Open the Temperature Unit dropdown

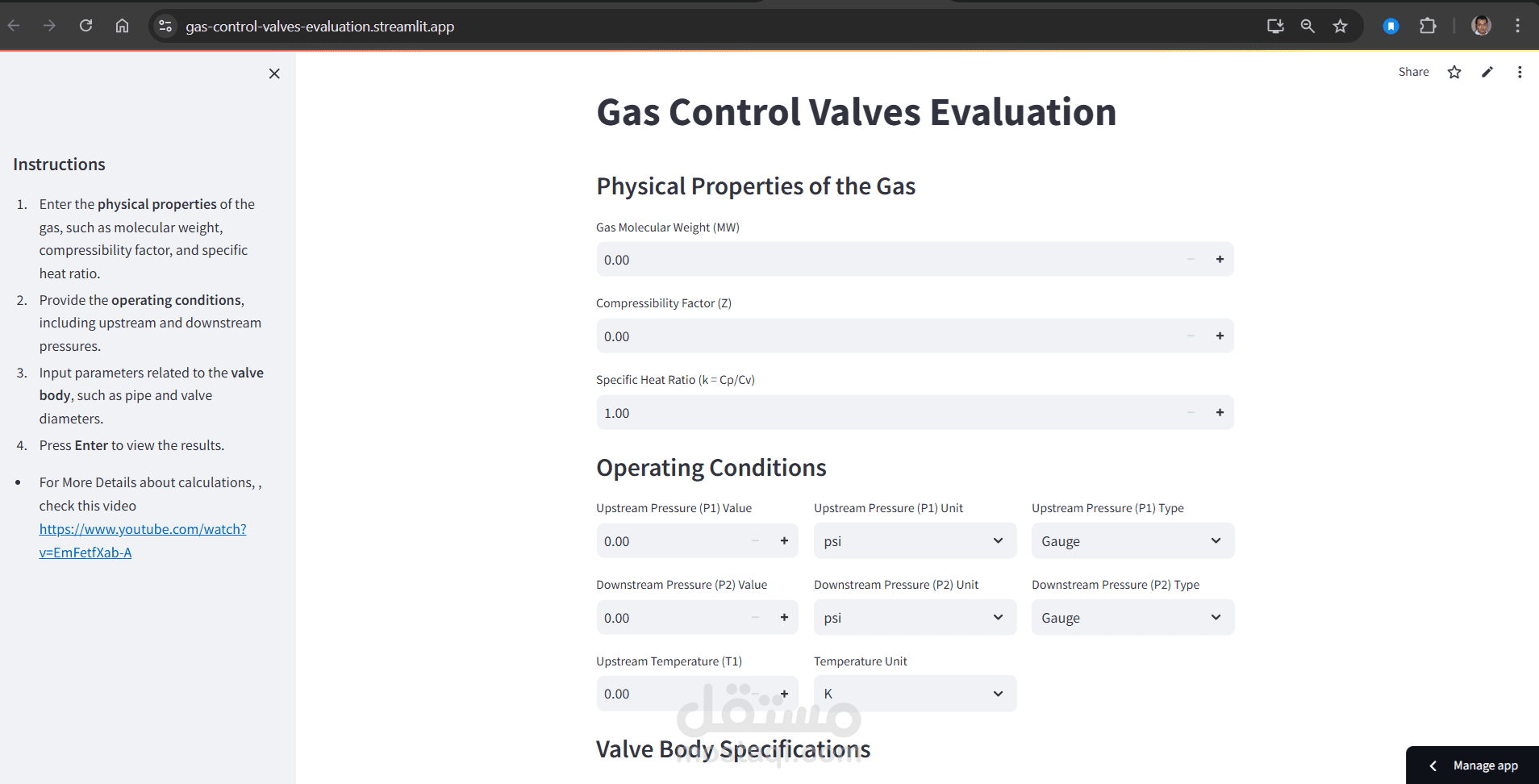915,694
